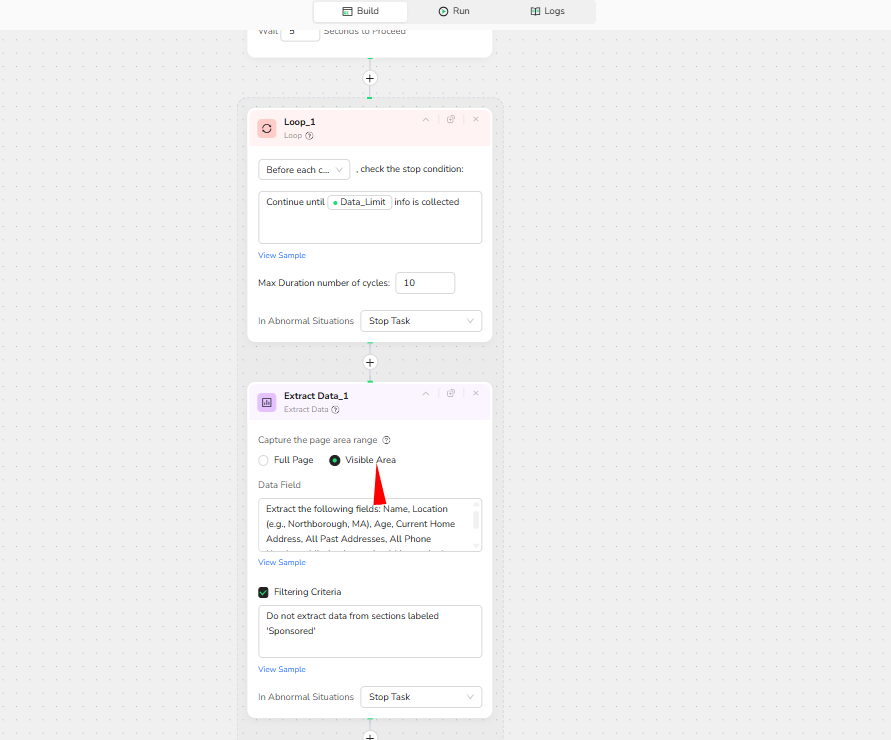Click the Extract Data help icon under title
This screenshot has height=740, width=891.
point(335,410)
